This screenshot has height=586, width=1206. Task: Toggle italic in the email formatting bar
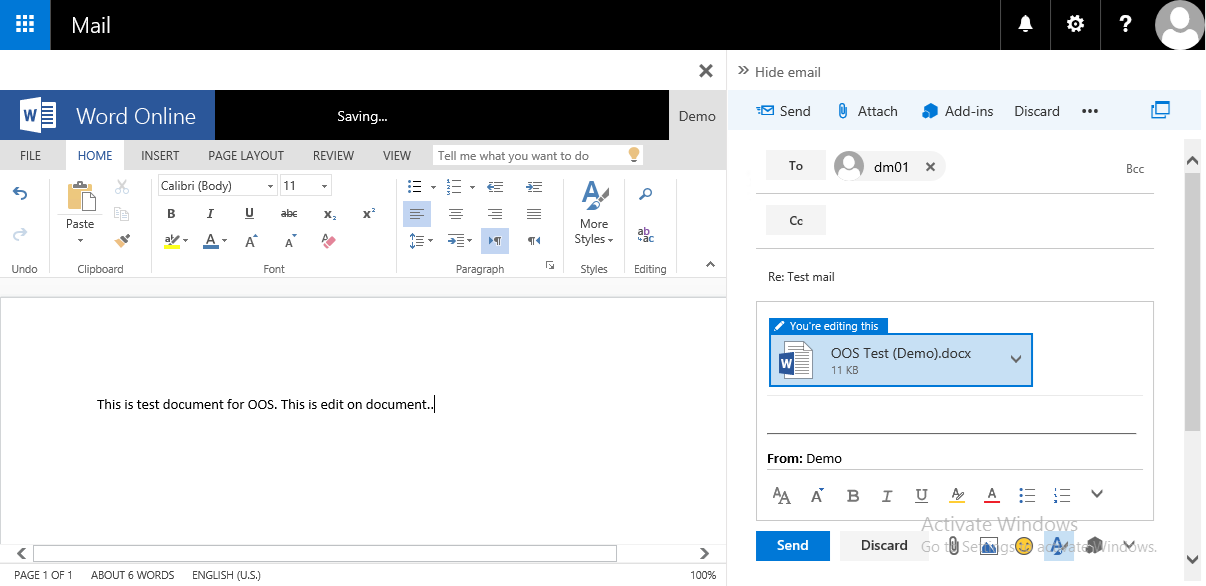[x=887, y=495]
